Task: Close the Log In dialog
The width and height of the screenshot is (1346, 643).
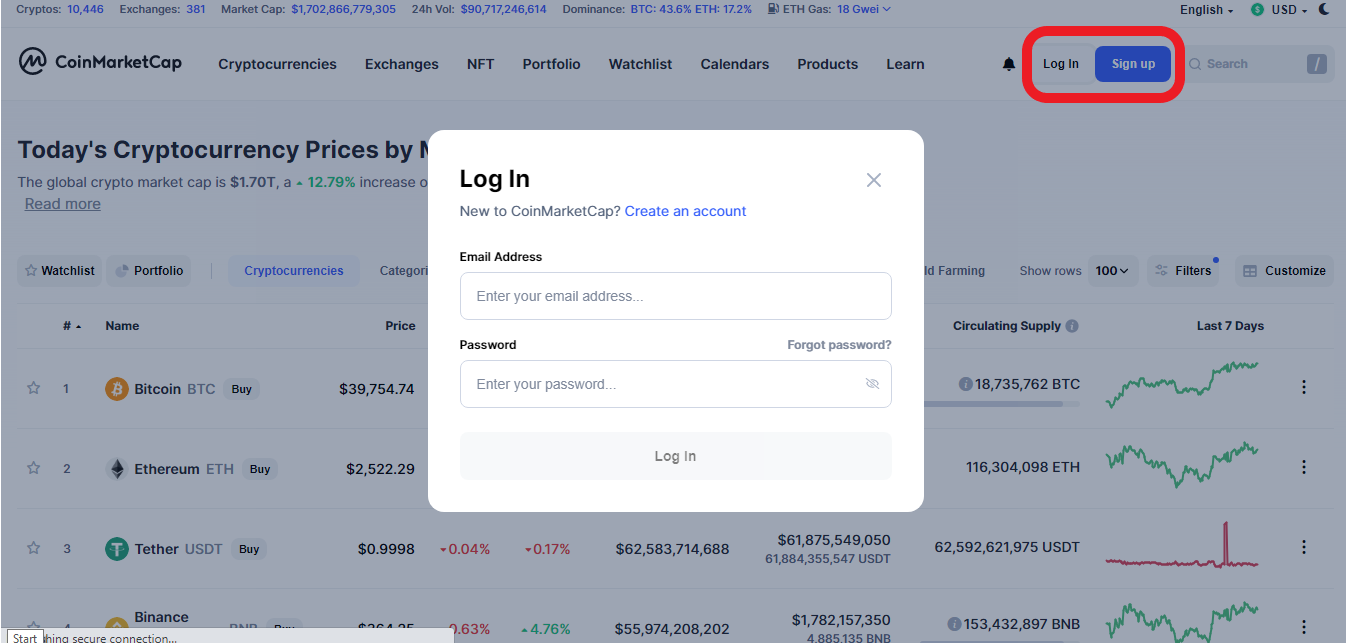Action: pos(874,180)
